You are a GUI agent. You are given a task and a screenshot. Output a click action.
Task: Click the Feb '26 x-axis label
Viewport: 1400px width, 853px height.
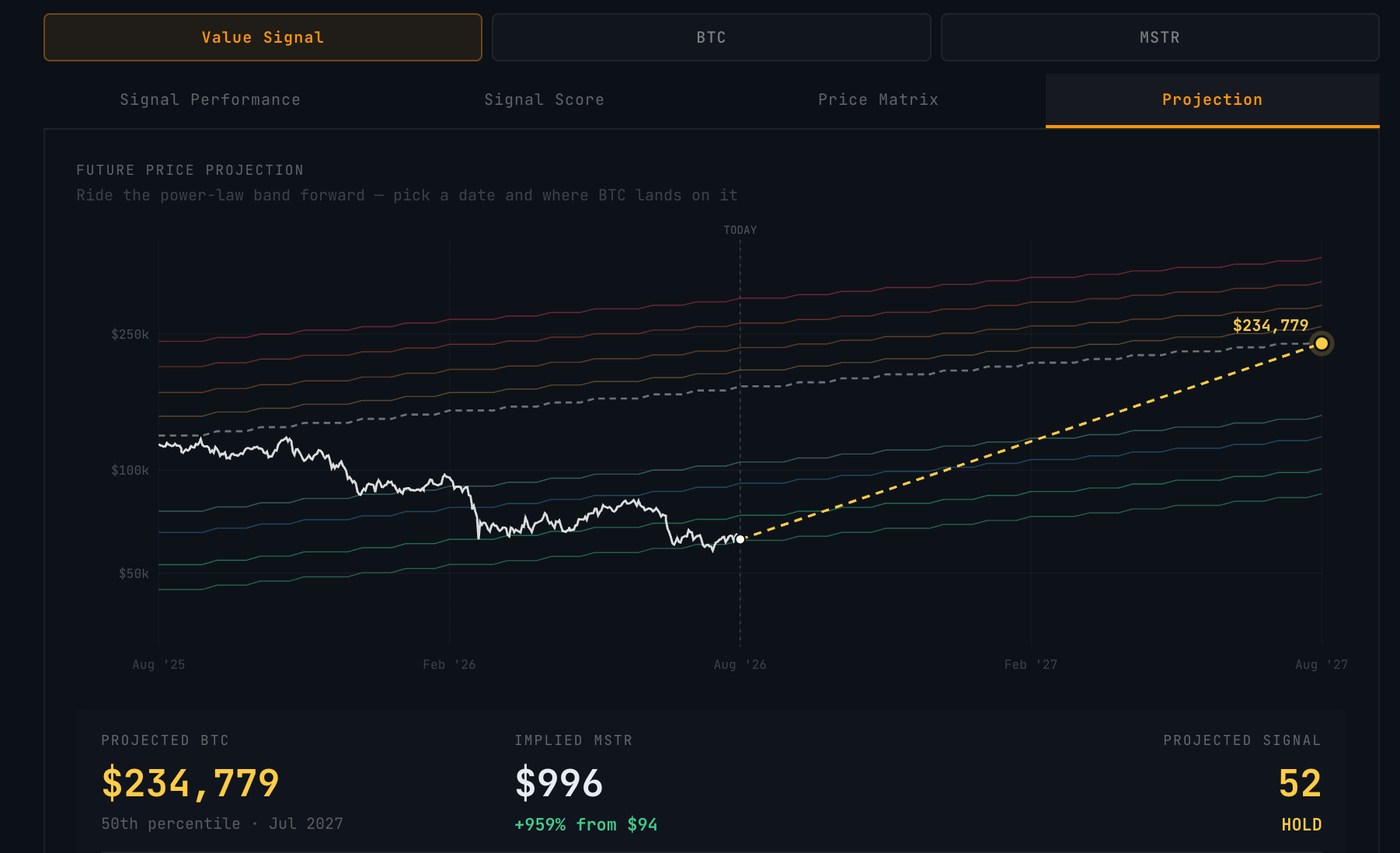(449, 664)
